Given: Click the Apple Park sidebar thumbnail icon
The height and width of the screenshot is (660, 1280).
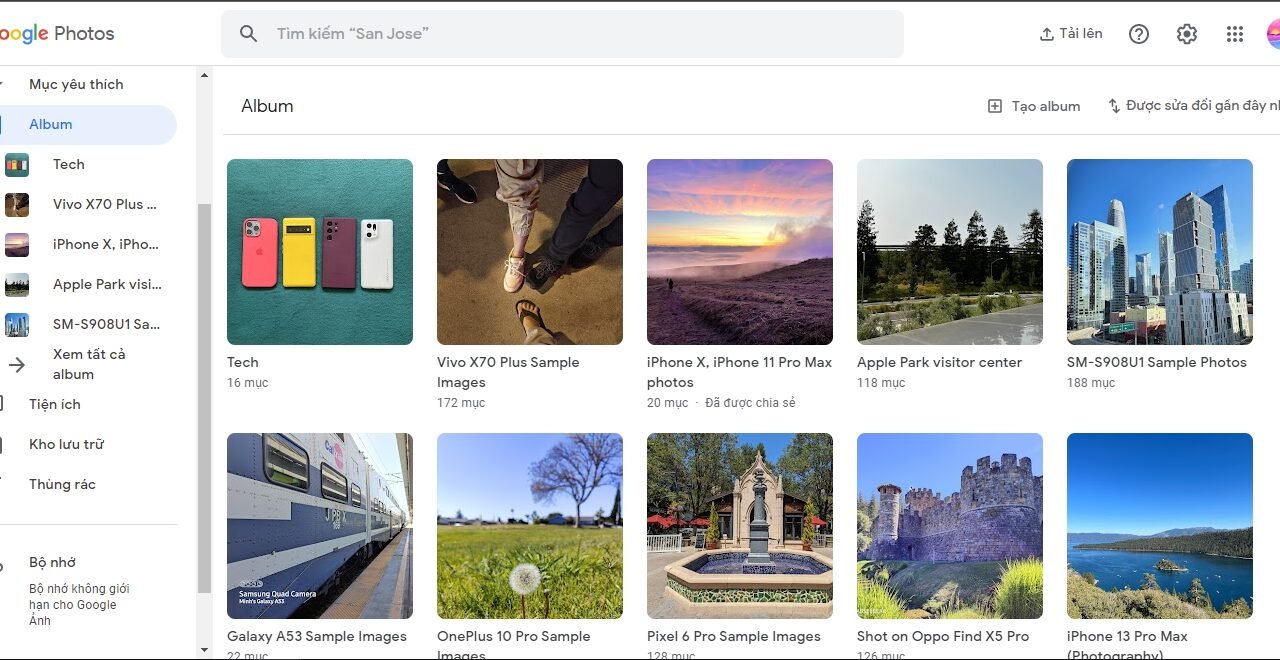Looking at the screenshot, I should [x=17, y=285].
